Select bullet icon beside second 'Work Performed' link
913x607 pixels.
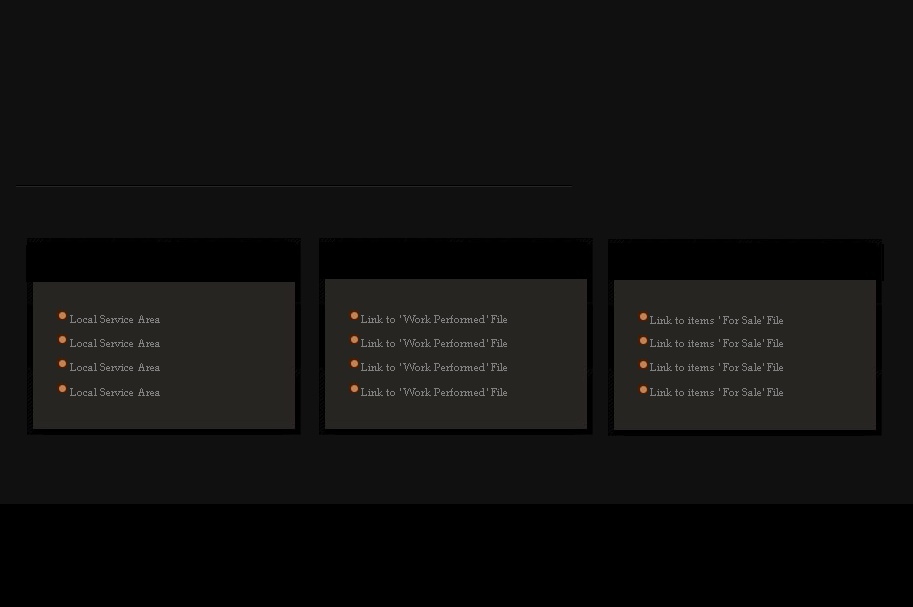[354, 340]
